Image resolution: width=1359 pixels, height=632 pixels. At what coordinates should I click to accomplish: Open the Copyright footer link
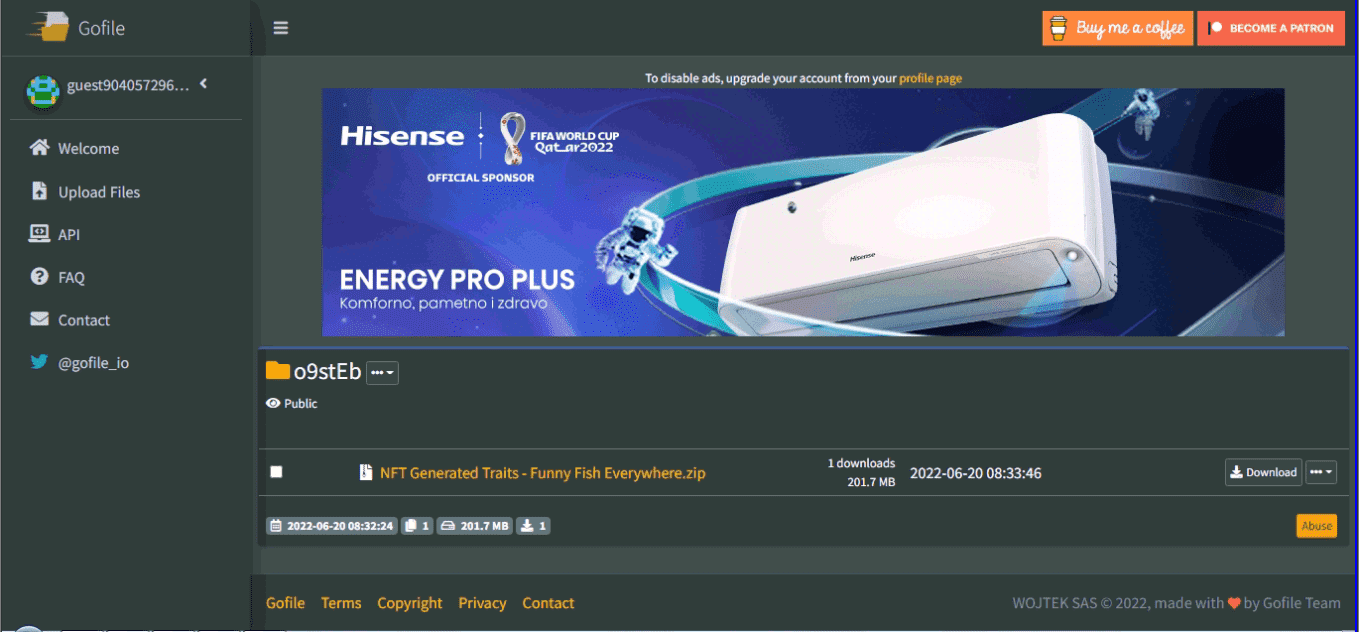point(410,603)
